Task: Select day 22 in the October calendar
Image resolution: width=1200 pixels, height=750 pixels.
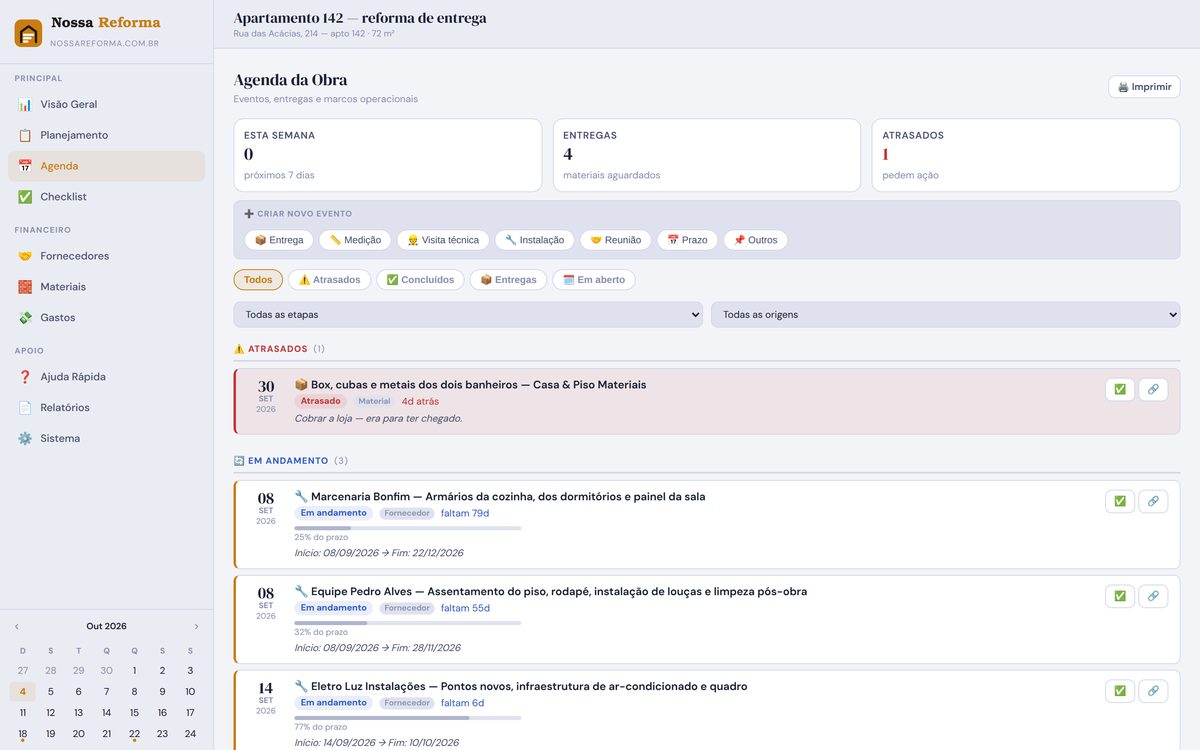Action: (134, 734)
